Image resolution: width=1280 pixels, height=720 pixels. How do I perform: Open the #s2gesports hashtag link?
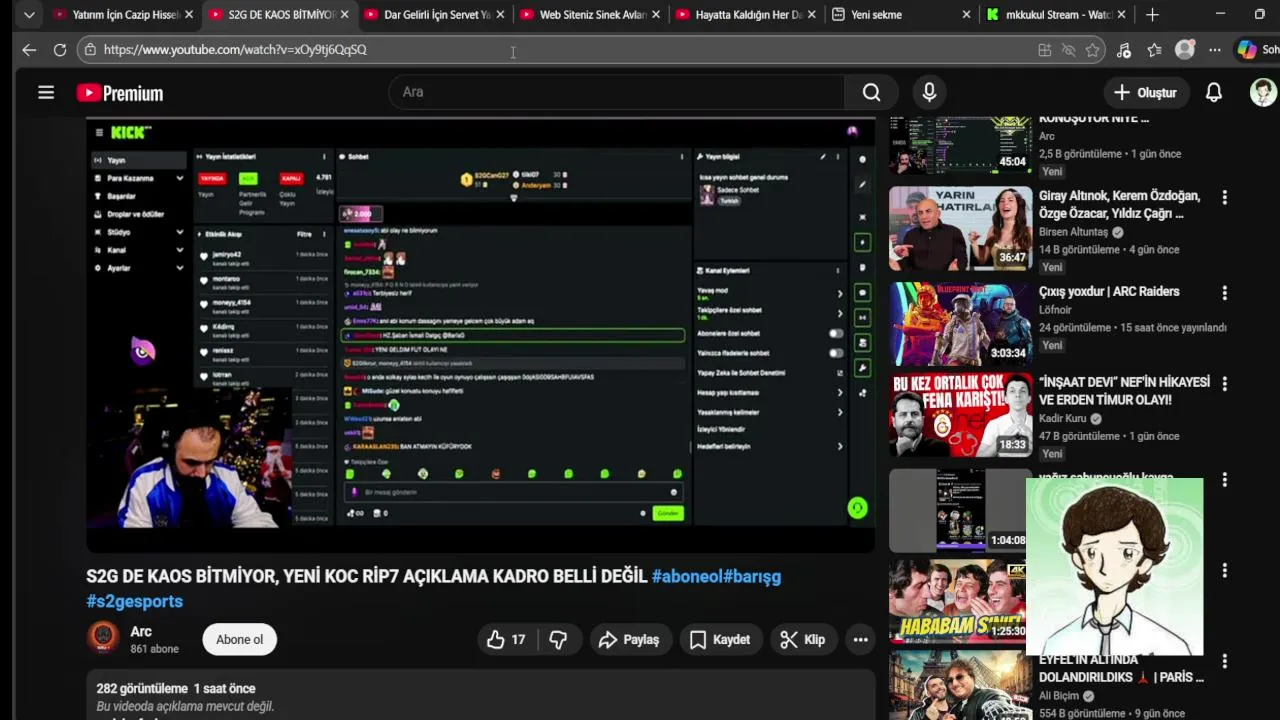(x=135, y=601)
